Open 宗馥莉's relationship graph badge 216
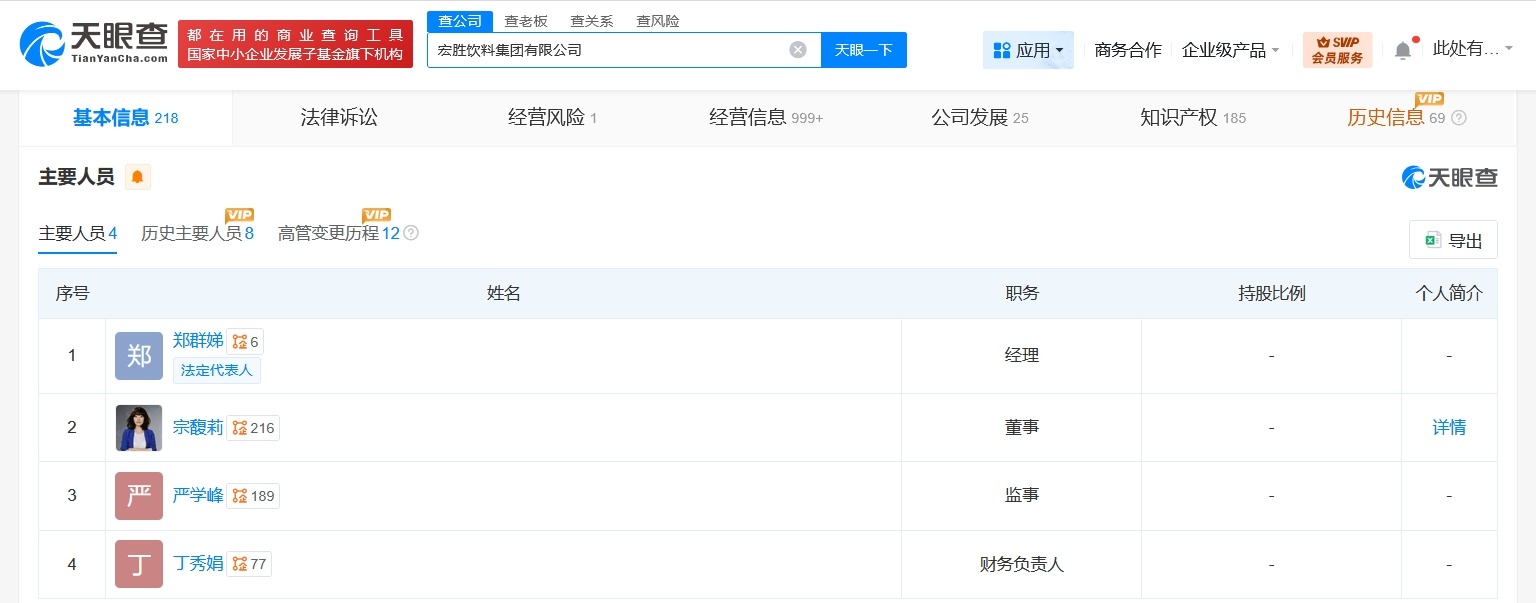The width and height of the screenshot is (1536, 603). coord(253,428)
